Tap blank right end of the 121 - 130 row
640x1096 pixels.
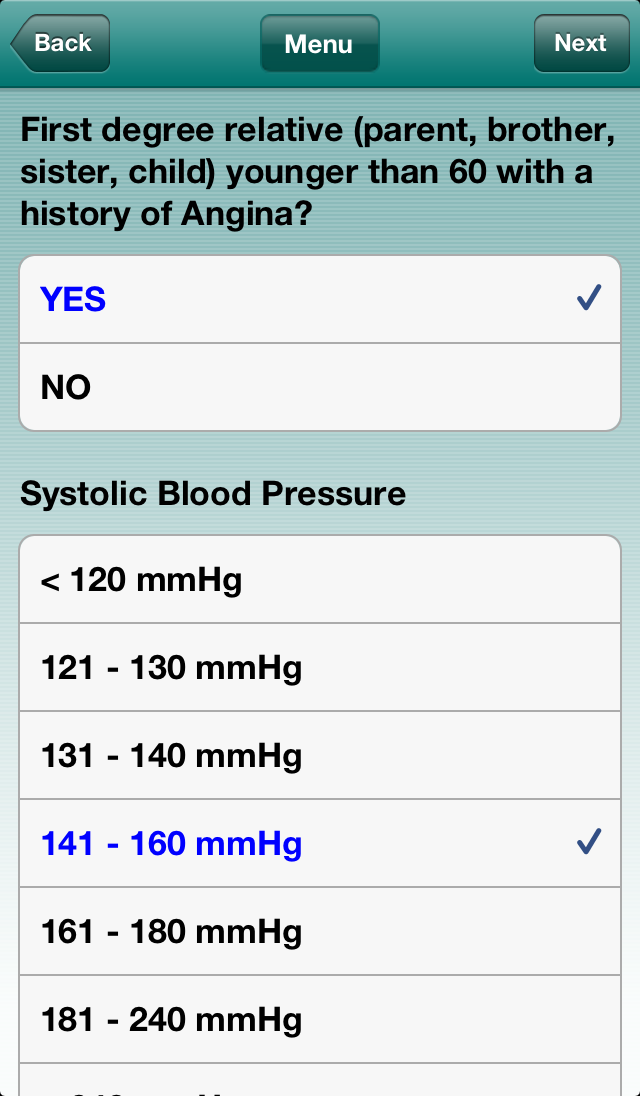(560, 668)
